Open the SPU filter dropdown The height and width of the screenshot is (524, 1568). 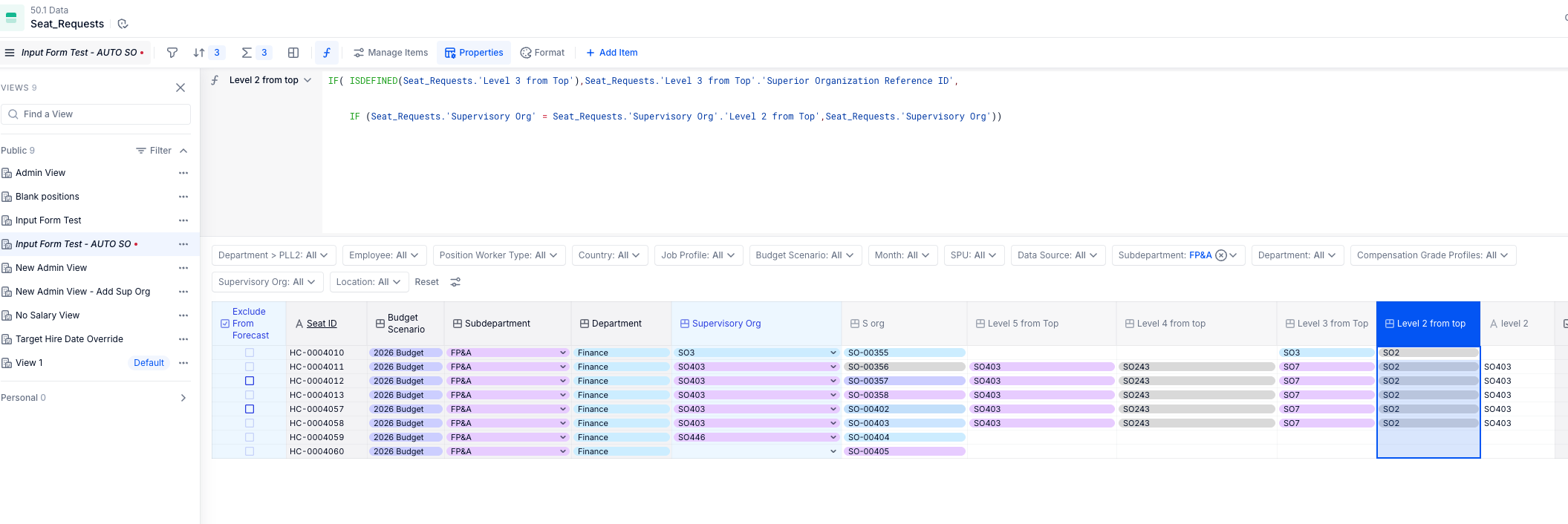pos(974,255)
